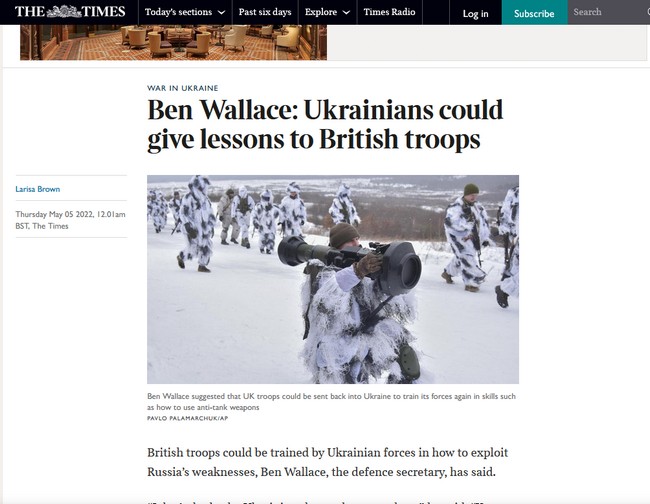
Task: Click the article publication date text
Action: pos(70,220)
